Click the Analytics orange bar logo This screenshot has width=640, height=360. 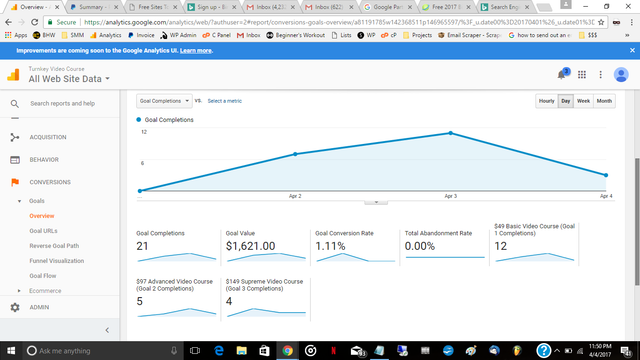coord(13,74)
